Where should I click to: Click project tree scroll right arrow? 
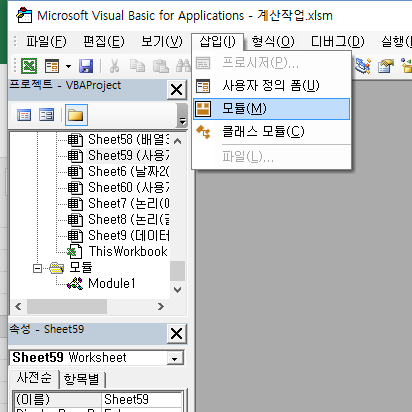pos(161,306)
